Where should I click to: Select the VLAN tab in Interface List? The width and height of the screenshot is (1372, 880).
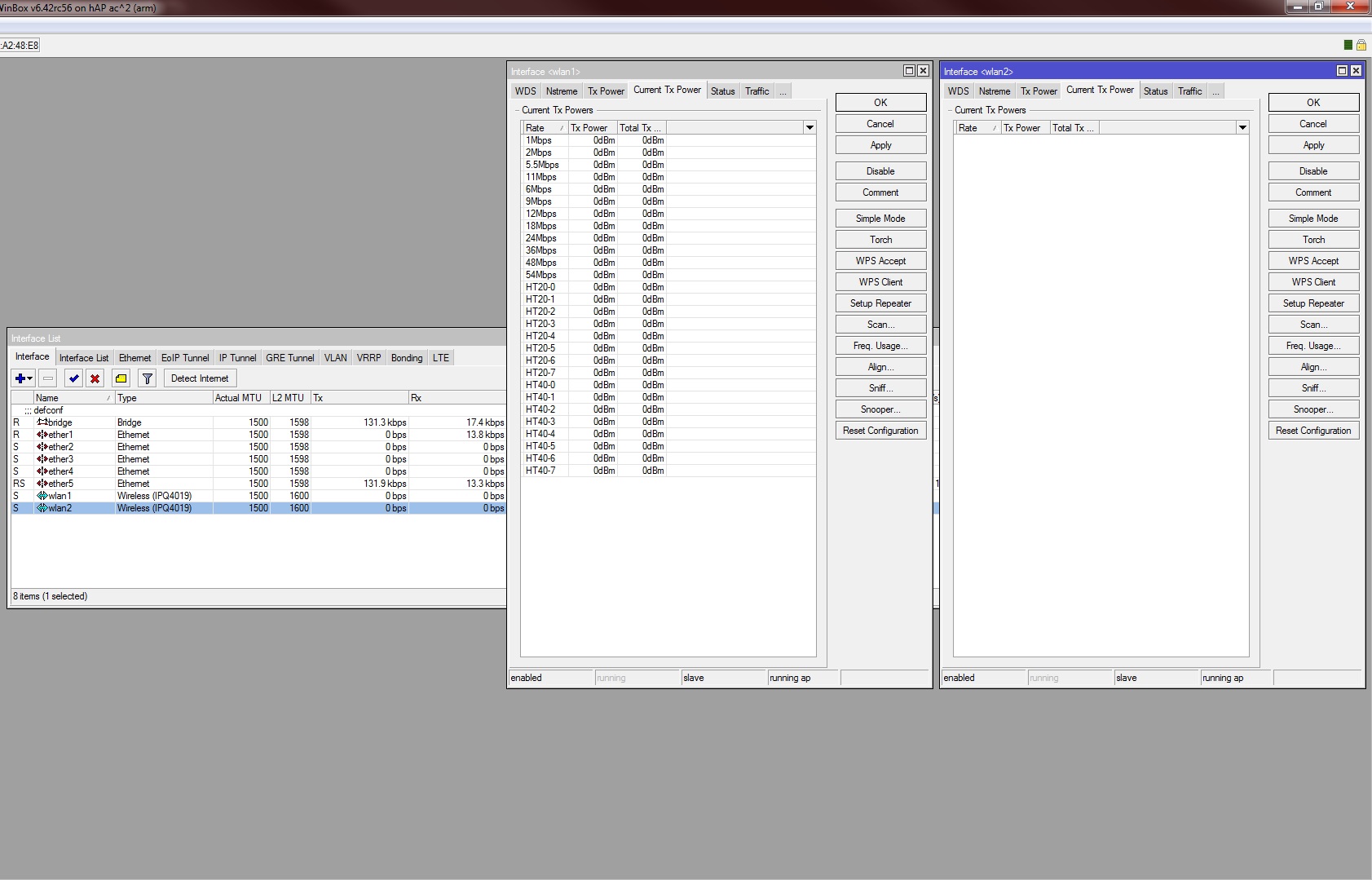[x=335, y=358]
